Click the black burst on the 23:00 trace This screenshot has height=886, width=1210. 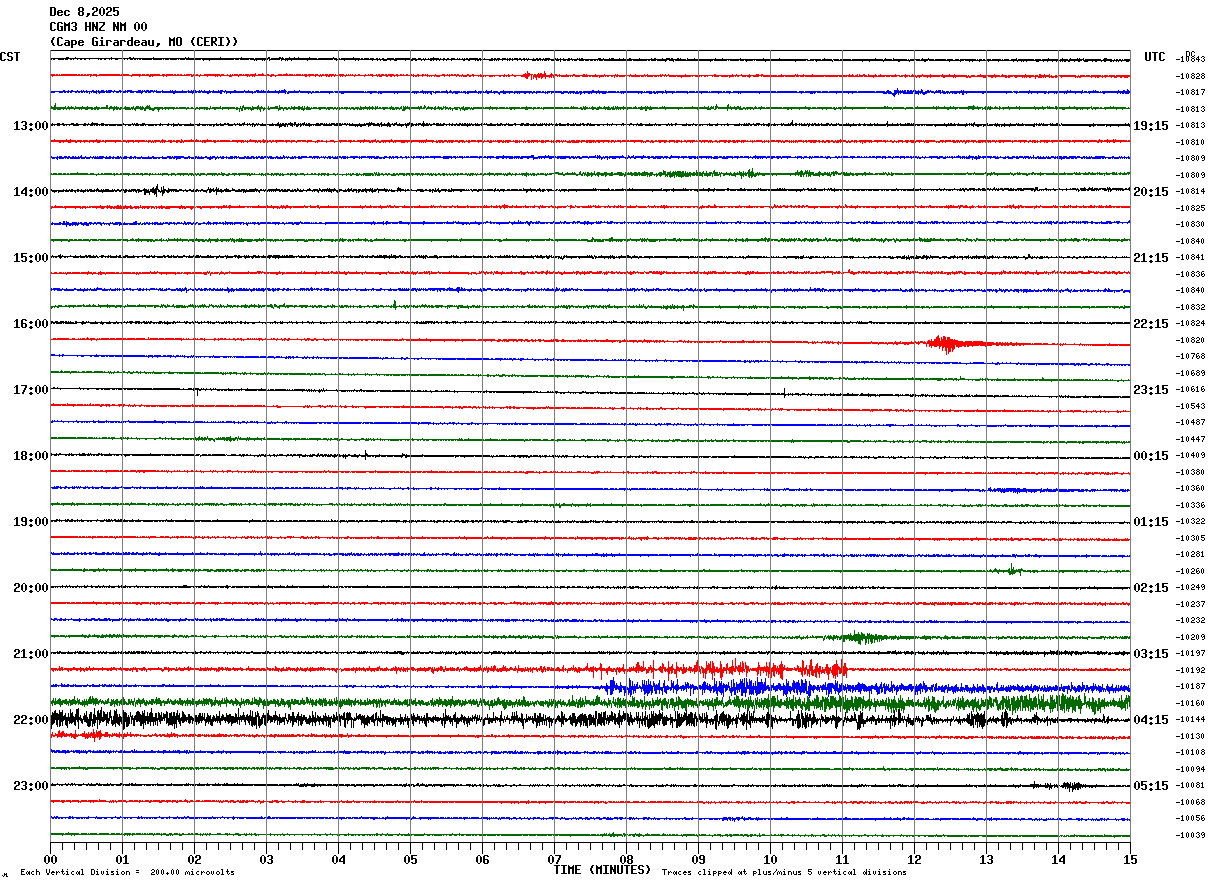coord(1070,786)
